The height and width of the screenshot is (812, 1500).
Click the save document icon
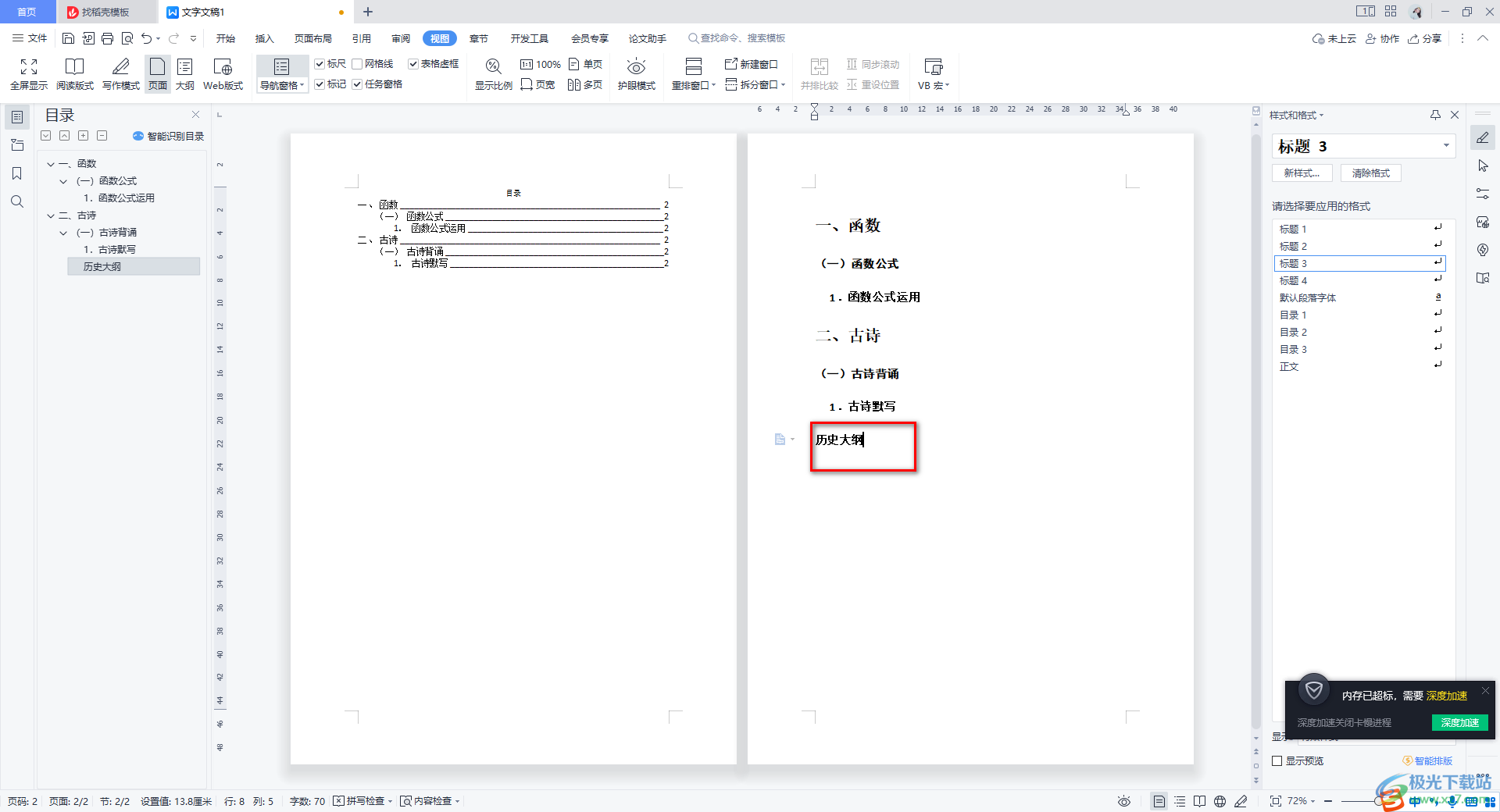pos(69,38)
